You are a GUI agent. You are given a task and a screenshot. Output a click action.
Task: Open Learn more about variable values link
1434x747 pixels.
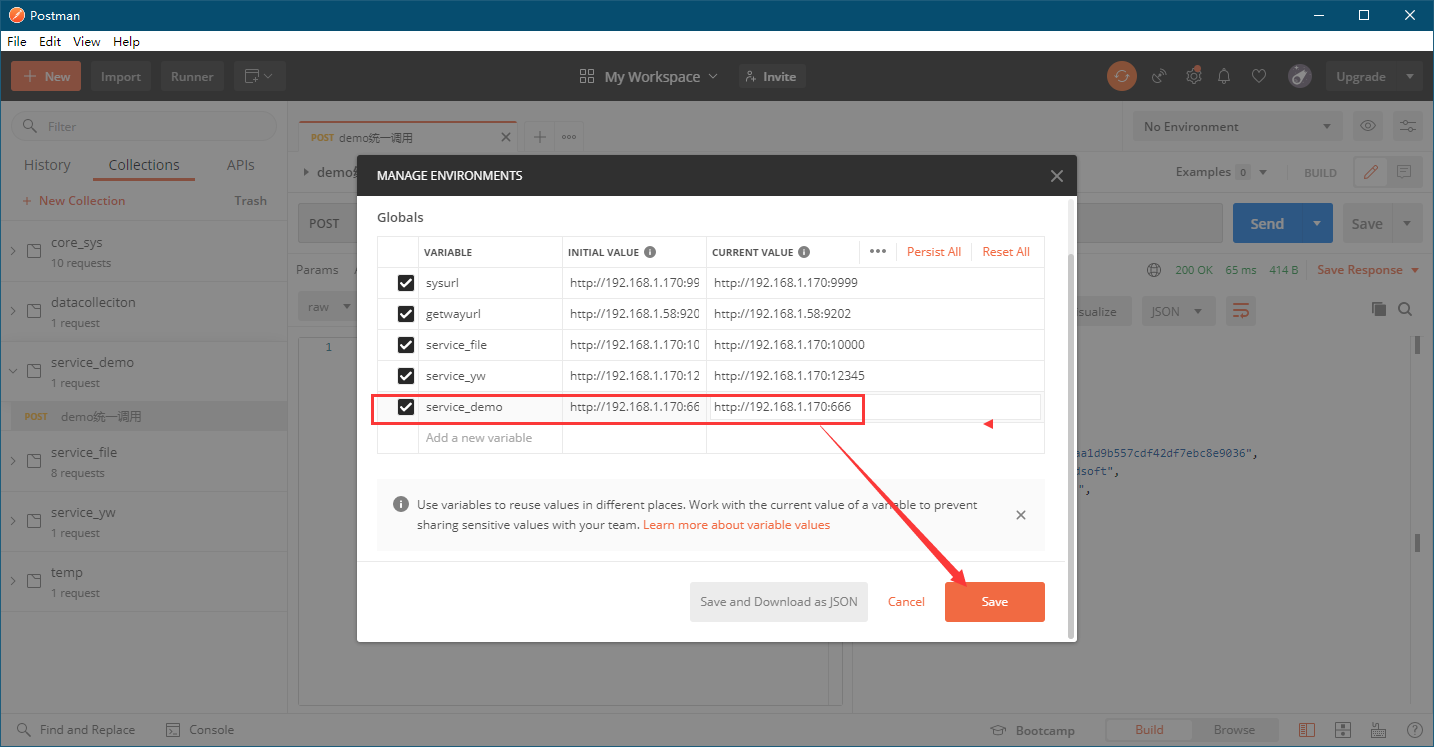[736, 525]
